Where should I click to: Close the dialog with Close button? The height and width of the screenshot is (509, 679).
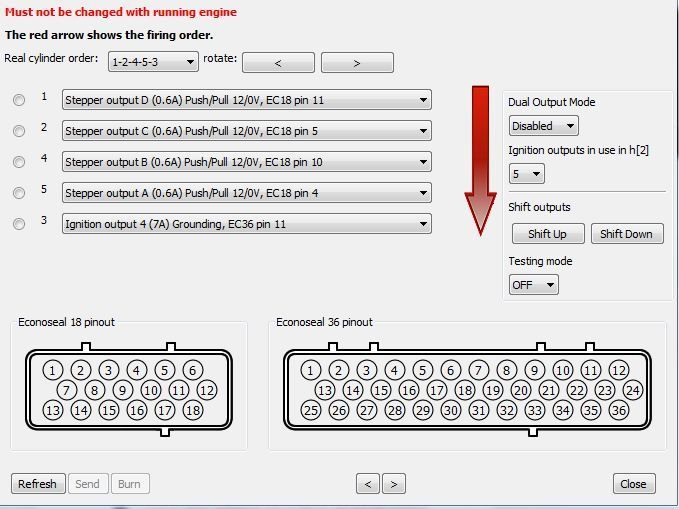[x=634, y=483]
